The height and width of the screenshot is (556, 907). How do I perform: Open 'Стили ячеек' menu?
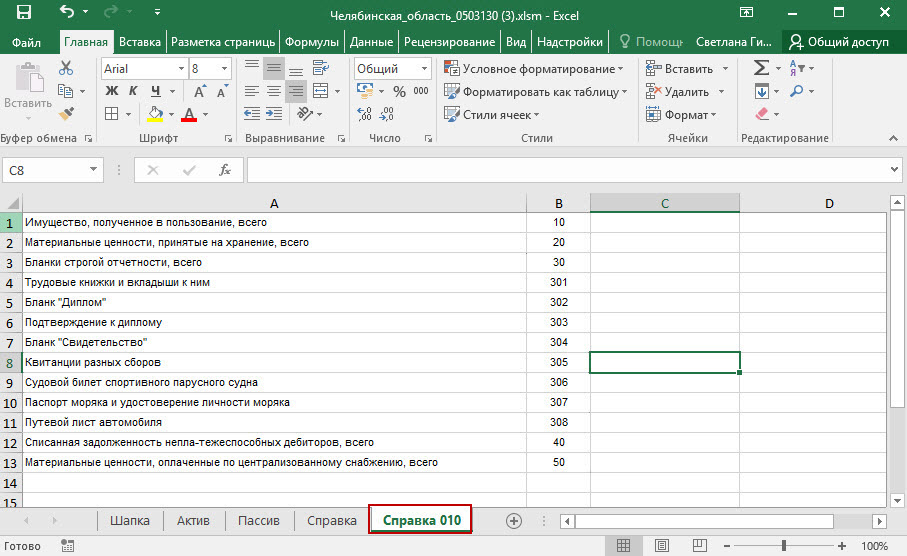[491, 115]
